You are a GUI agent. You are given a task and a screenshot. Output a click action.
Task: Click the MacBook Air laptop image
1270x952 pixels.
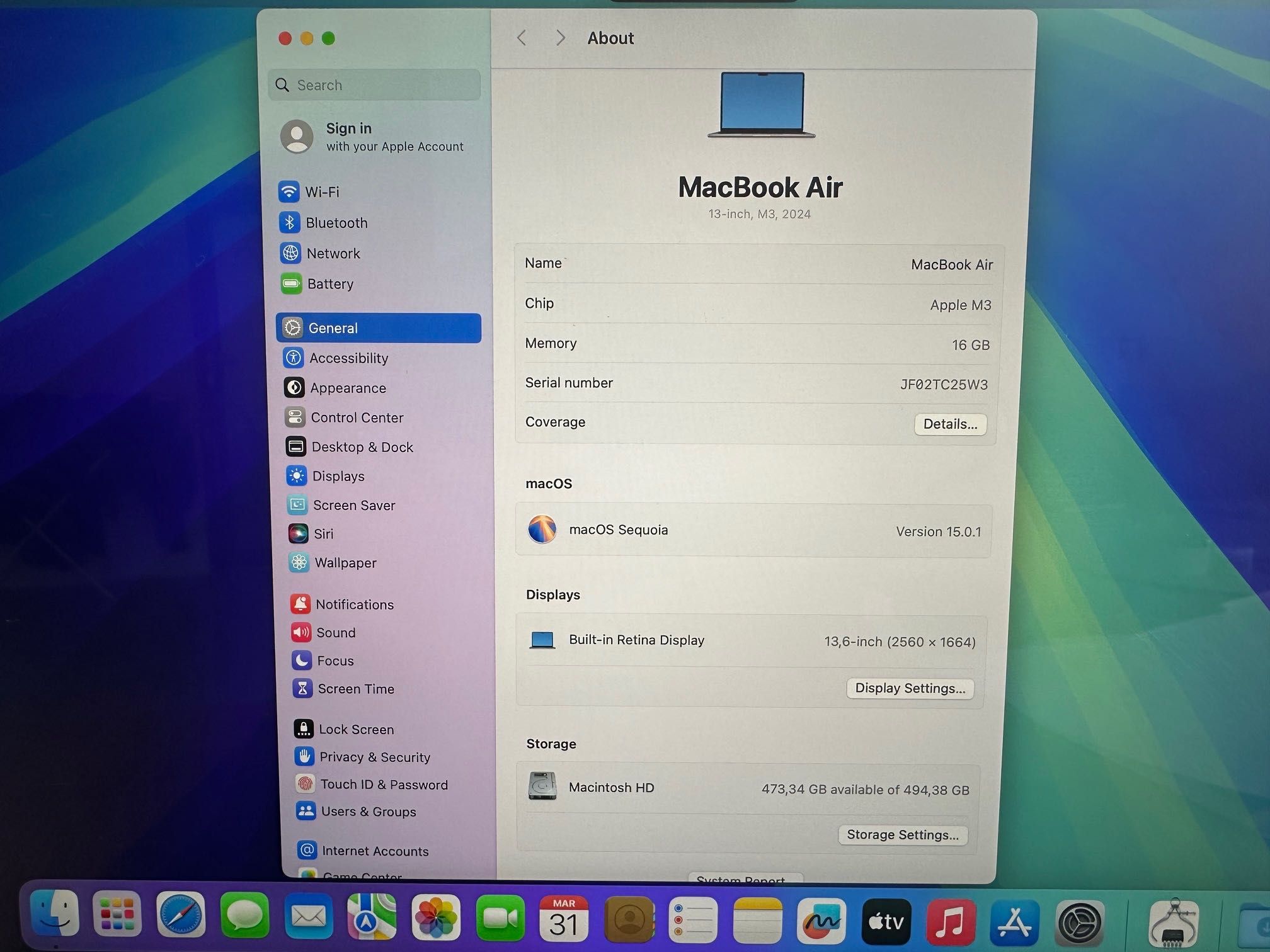(x=762, y=105)
